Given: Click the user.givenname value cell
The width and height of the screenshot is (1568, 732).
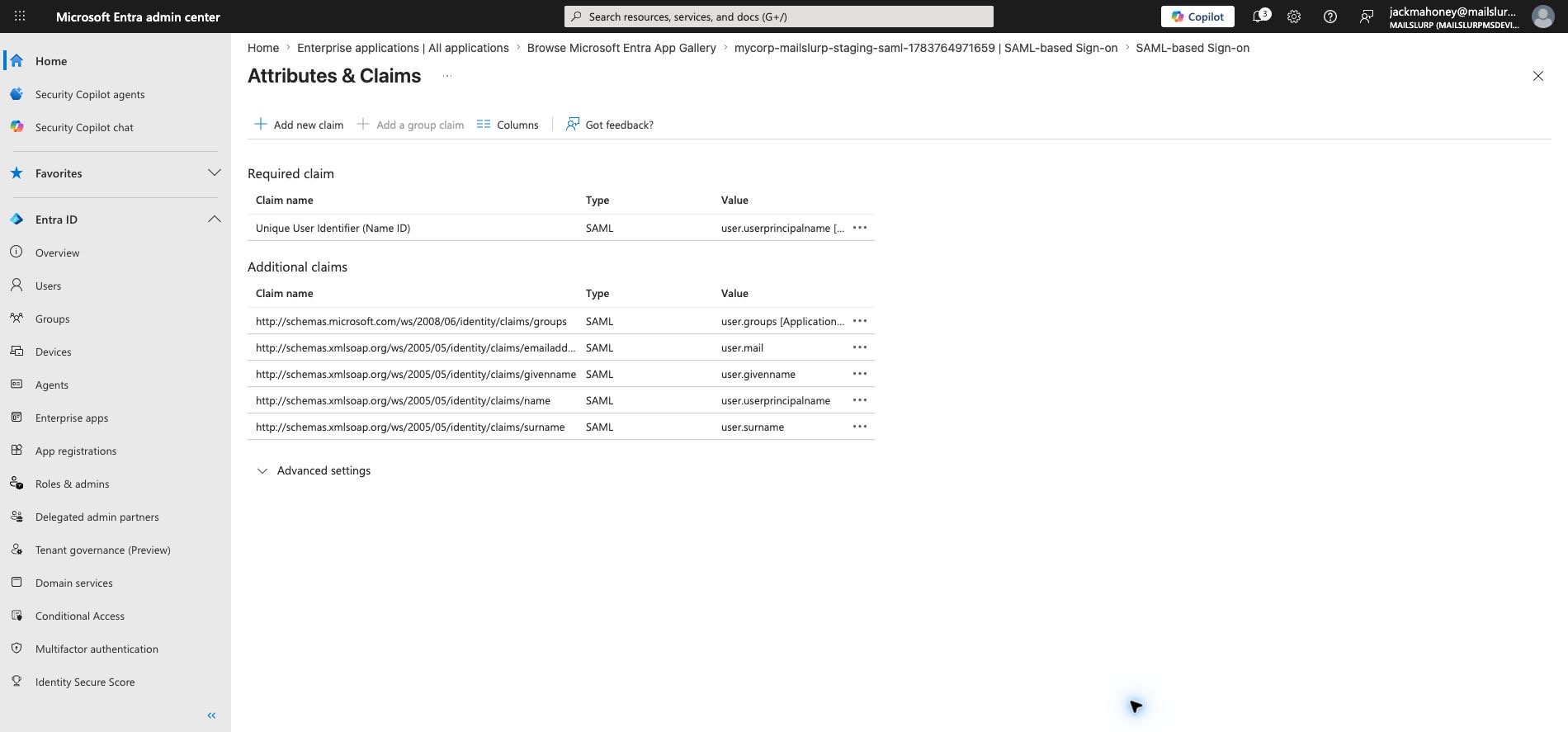Looking at the screenshot, I should pyautogui.click(x=758, y=374).
